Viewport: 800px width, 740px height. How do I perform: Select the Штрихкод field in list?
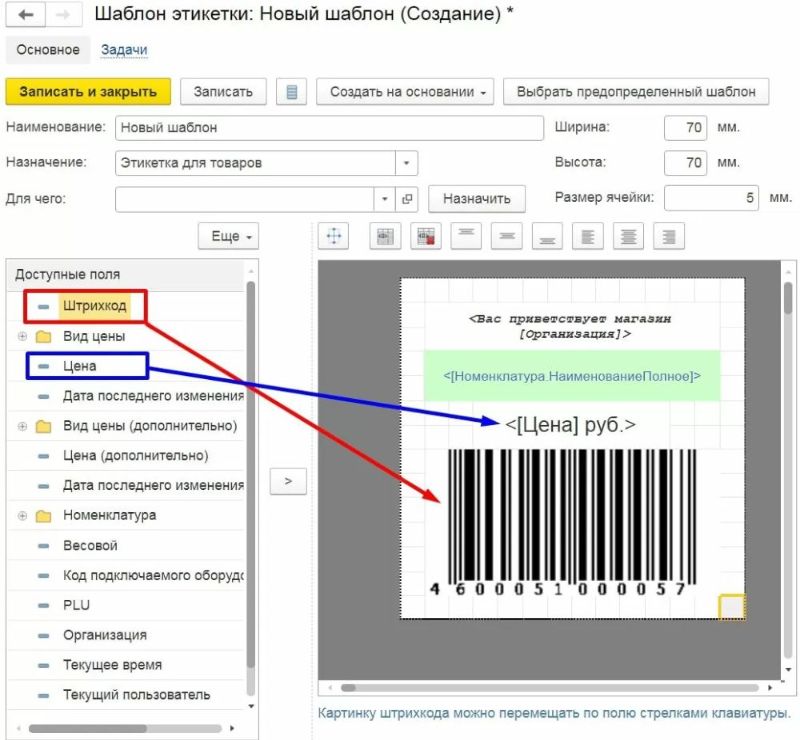click(94, 306)
